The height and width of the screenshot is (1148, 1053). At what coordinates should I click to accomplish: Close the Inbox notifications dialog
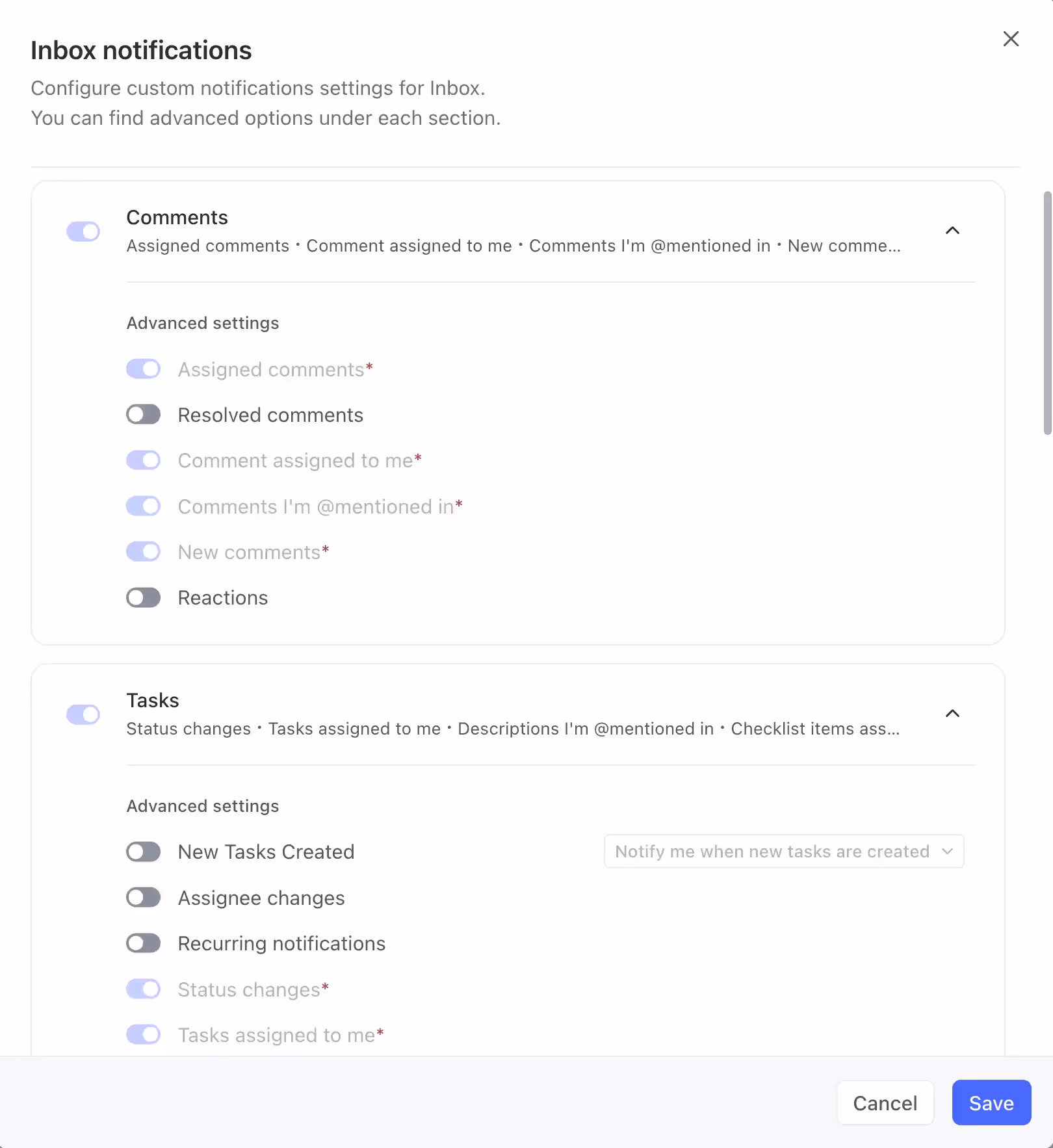[x=1011, y=39]
